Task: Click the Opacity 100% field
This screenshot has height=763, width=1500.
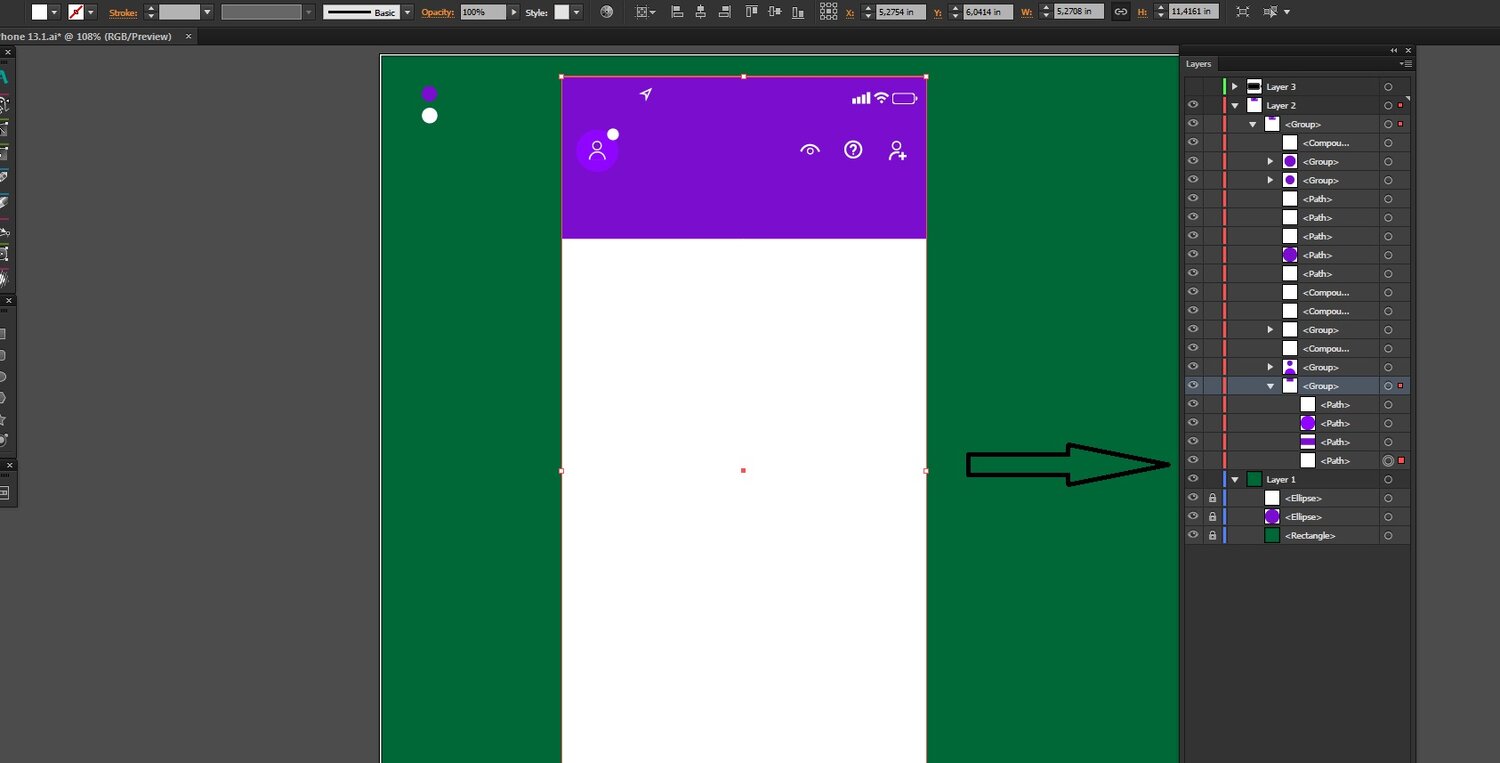Action: tap(483, 12)
